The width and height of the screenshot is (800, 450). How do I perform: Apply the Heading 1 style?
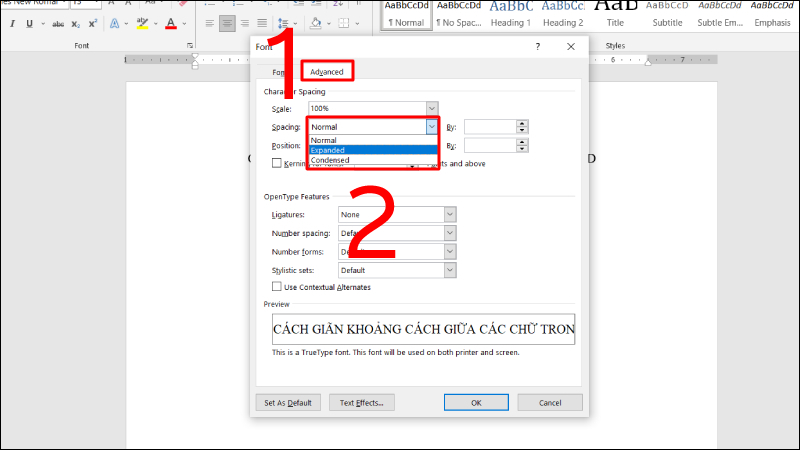point(511,15)
